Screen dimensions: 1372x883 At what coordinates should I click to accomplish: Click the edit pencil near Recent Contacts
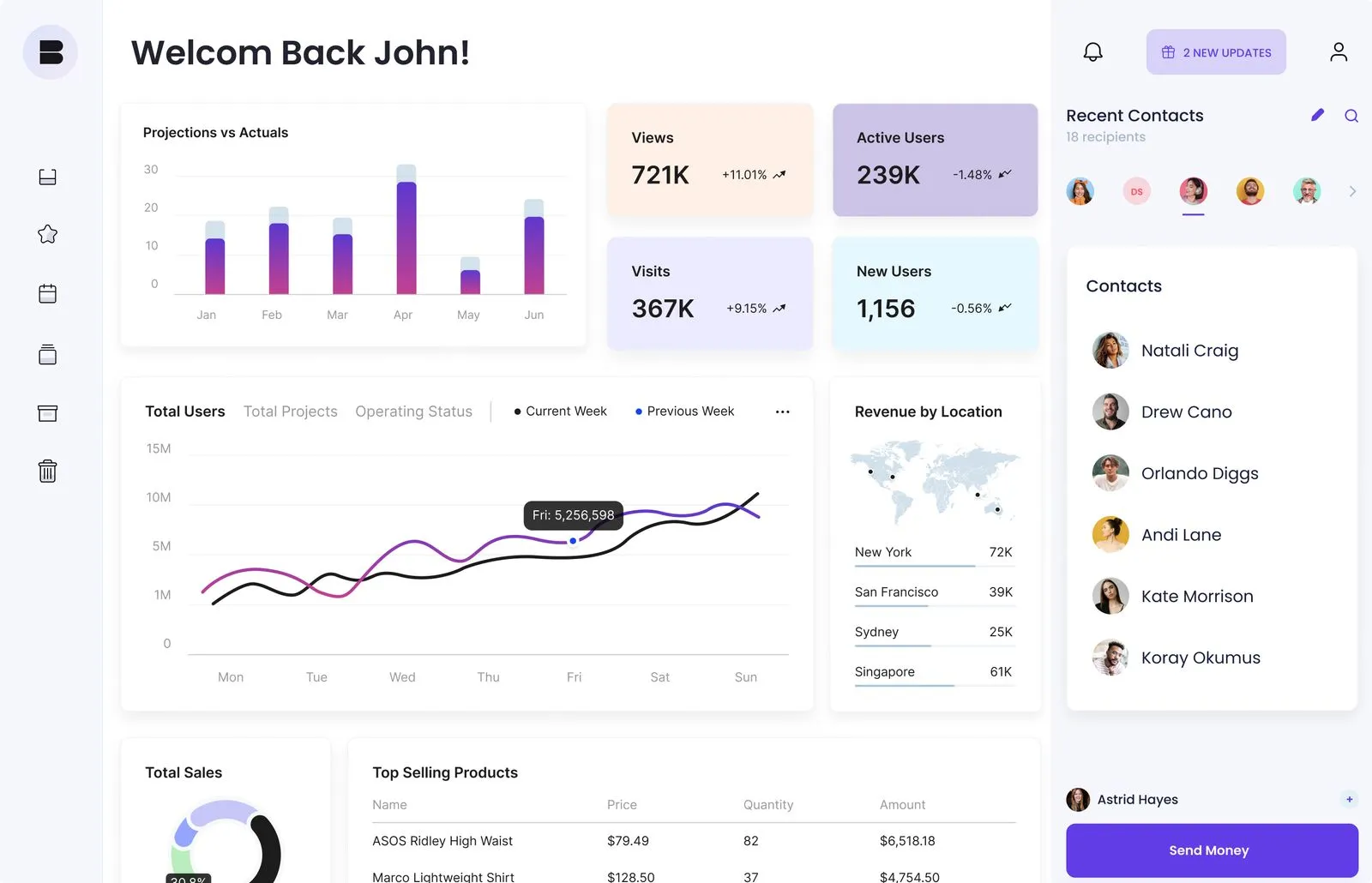[x=1318, y=115]
